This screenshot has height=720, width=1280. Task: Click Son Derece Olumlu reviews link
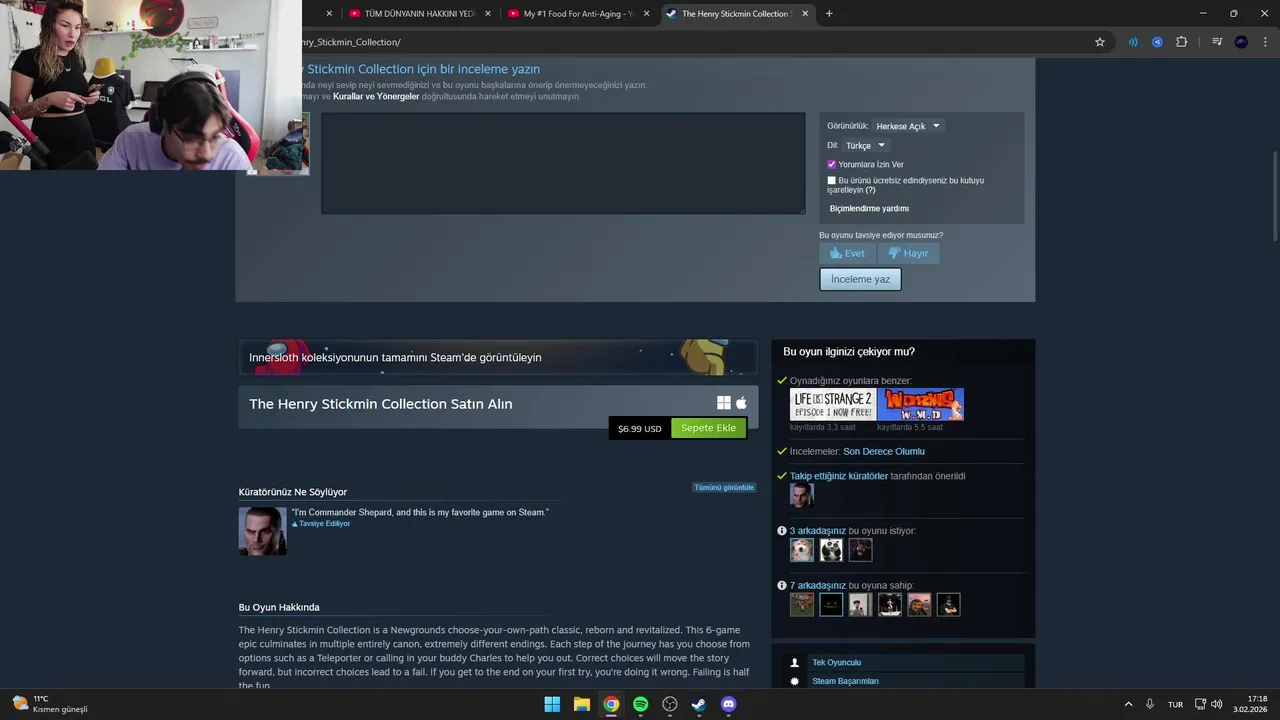click(x=884, y=452)
